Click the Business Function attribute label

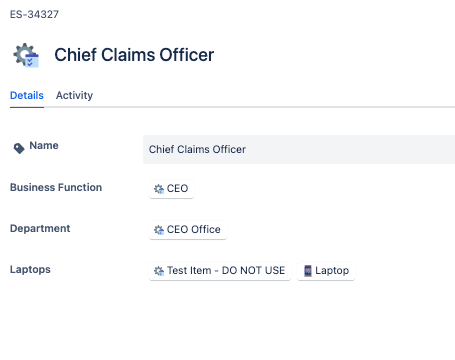(56, 187)
